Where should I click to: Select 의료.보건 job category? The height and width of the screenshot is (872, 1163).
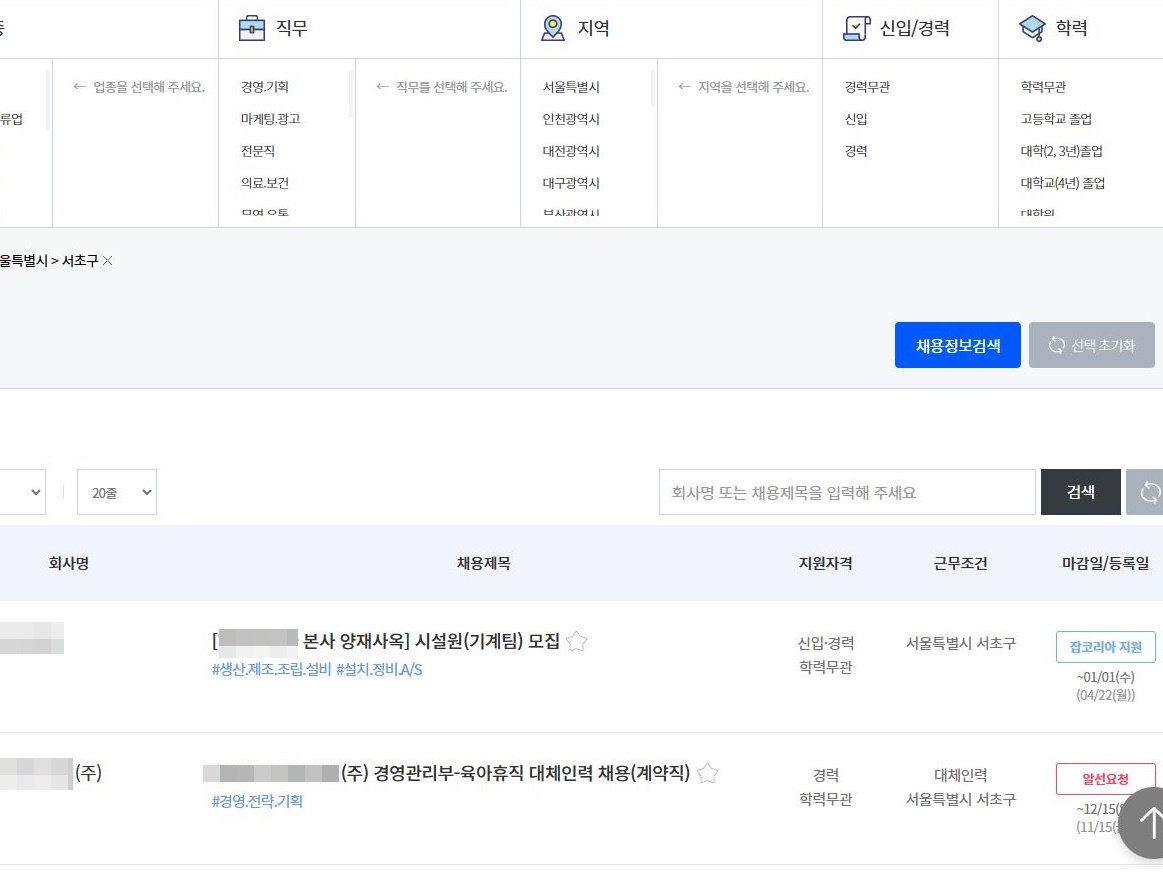point(265,182)
